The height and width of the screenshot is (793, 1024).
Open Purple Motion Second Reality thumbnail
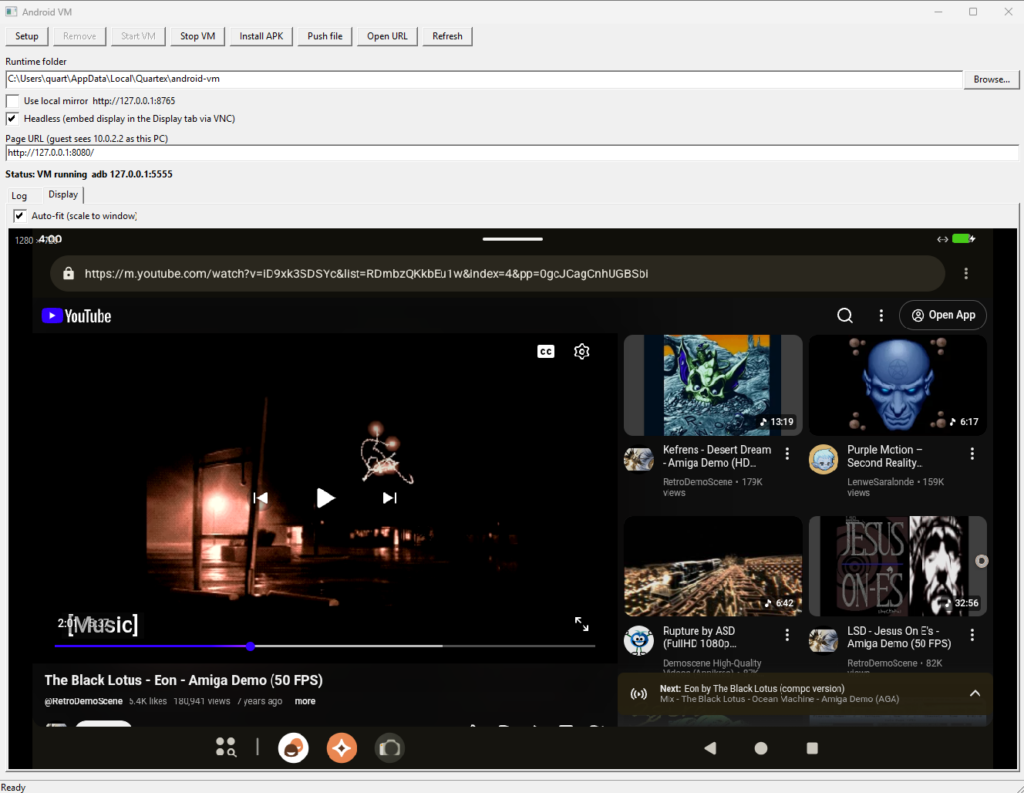coord(897,385)
